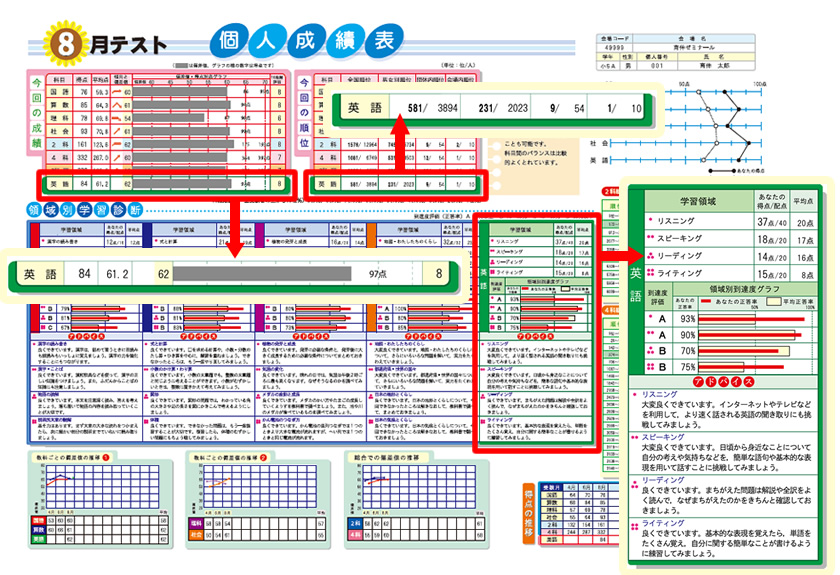Click the gray deviation bar in the 国語 row
This screenshot has height=575, width=840.
click(179, 92)
